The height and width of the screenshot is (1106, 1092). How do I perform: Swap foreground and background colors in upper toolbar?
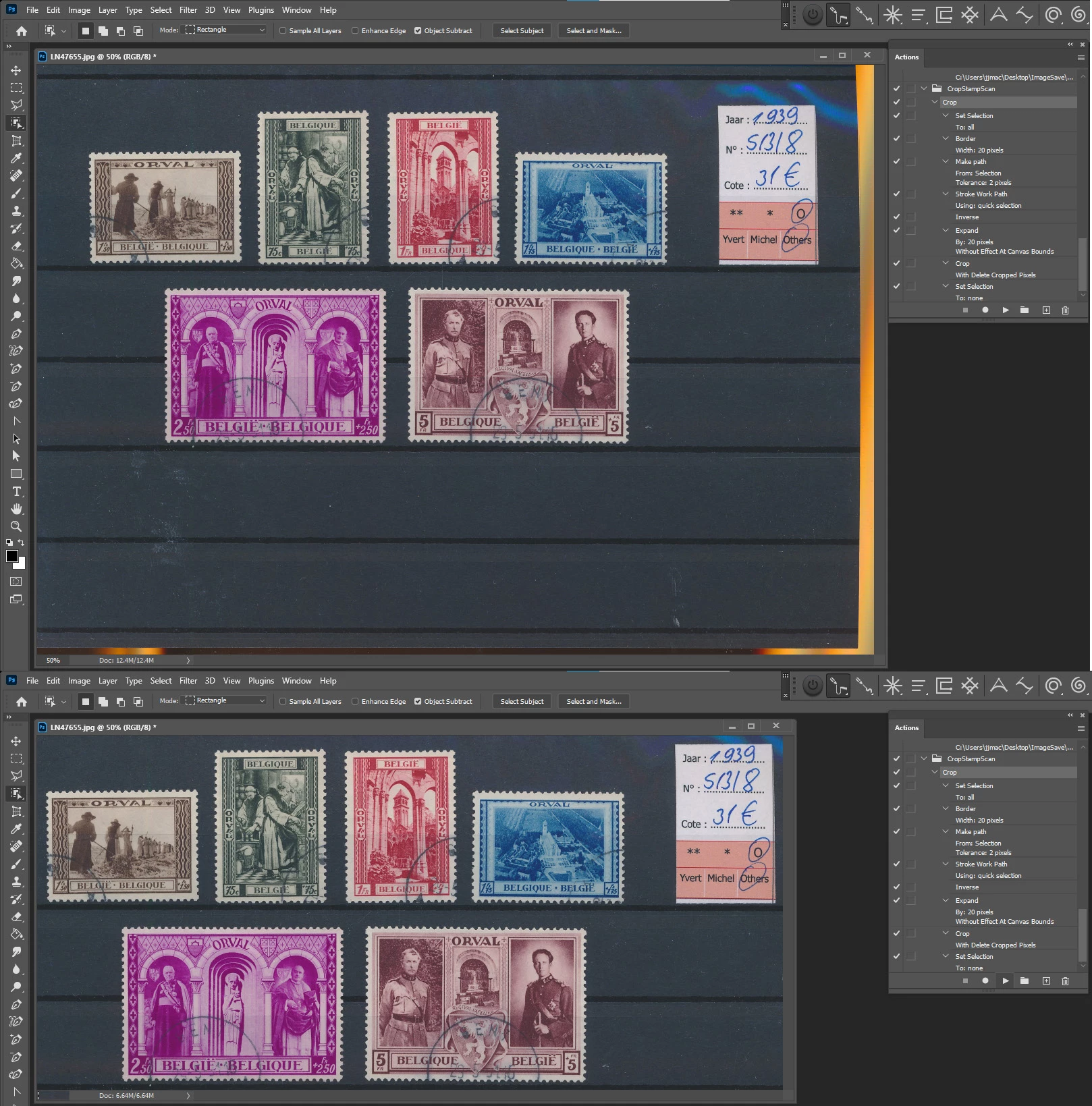21,543
